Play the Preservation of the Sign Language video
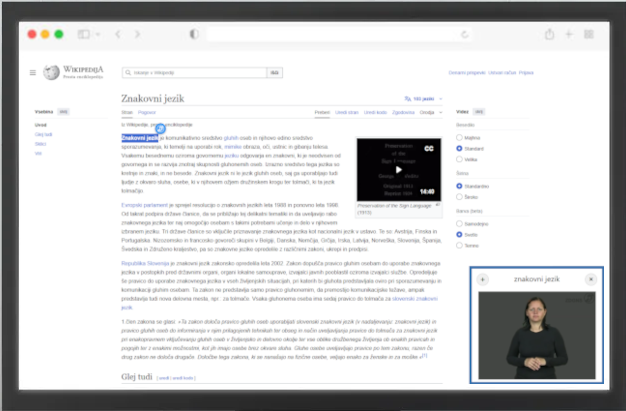 pyautogui.click(x=397, y=168)
